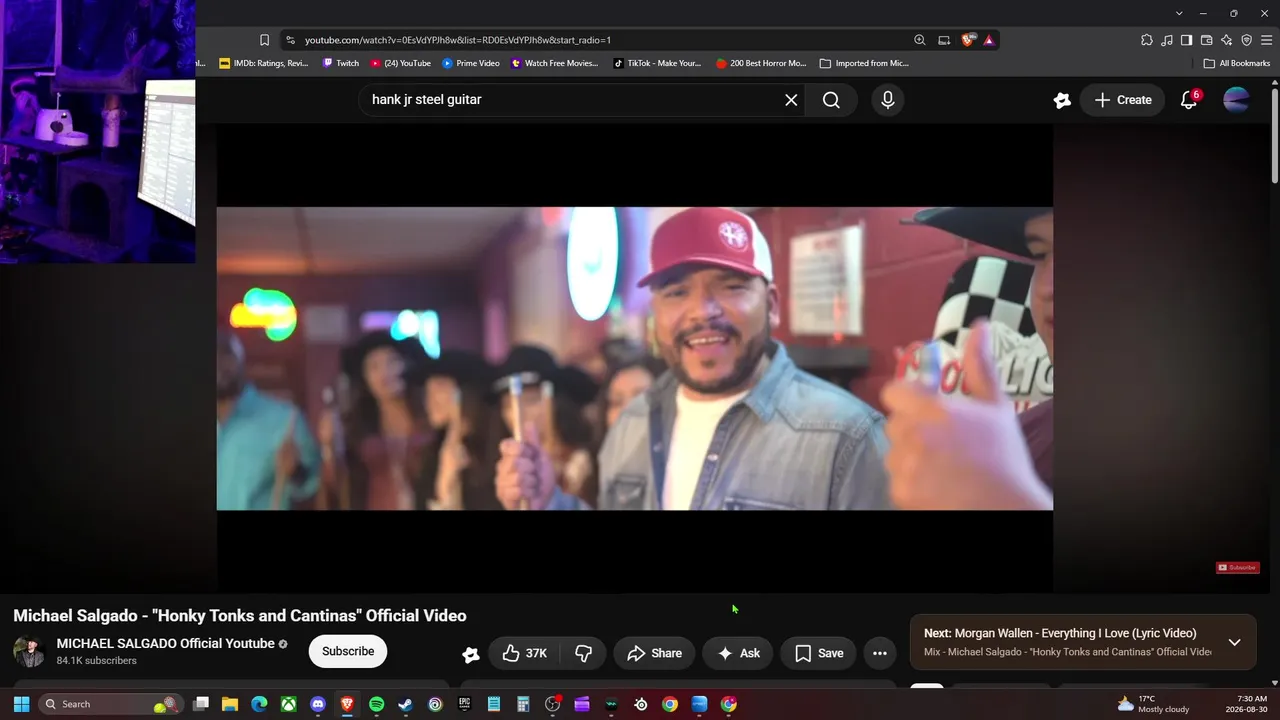This screenshot has height=720, width=1280.
Task: Open Task View on the taskbar
Action: click(201, 704)
